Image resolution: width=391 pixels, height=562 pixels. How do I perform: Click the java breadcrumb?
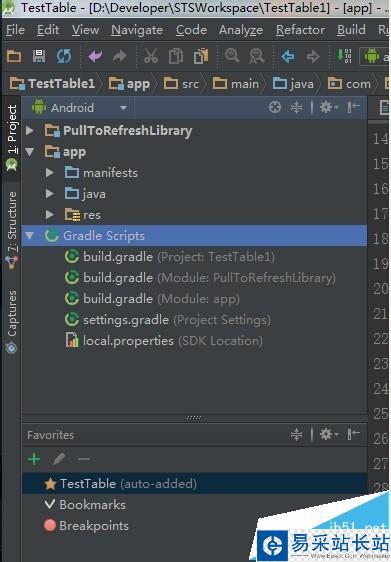[293, 84]
